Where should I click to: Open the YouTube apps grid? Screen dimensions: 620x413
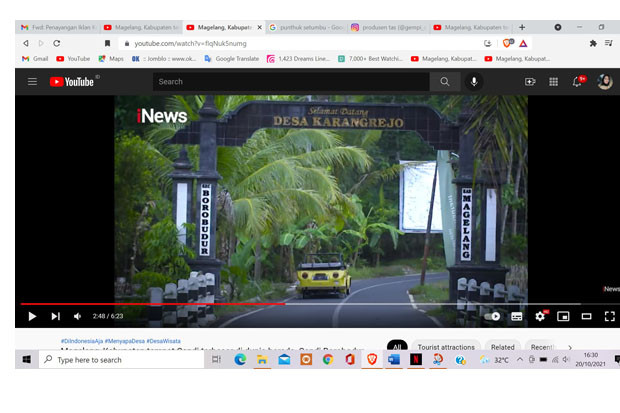pos(554,81)
